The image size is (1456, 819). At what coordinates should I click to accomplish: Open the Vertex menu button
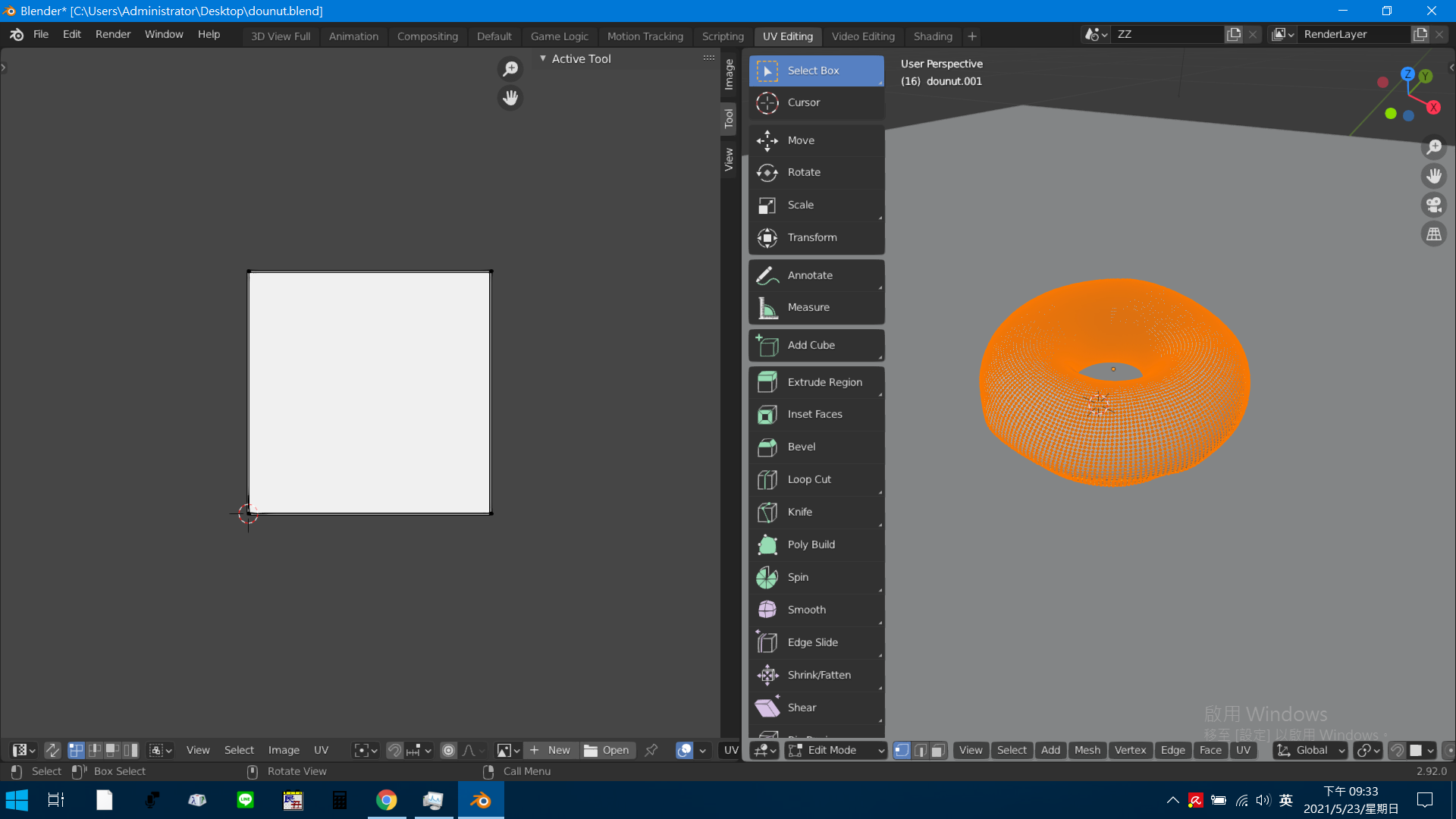[1130, 750]
